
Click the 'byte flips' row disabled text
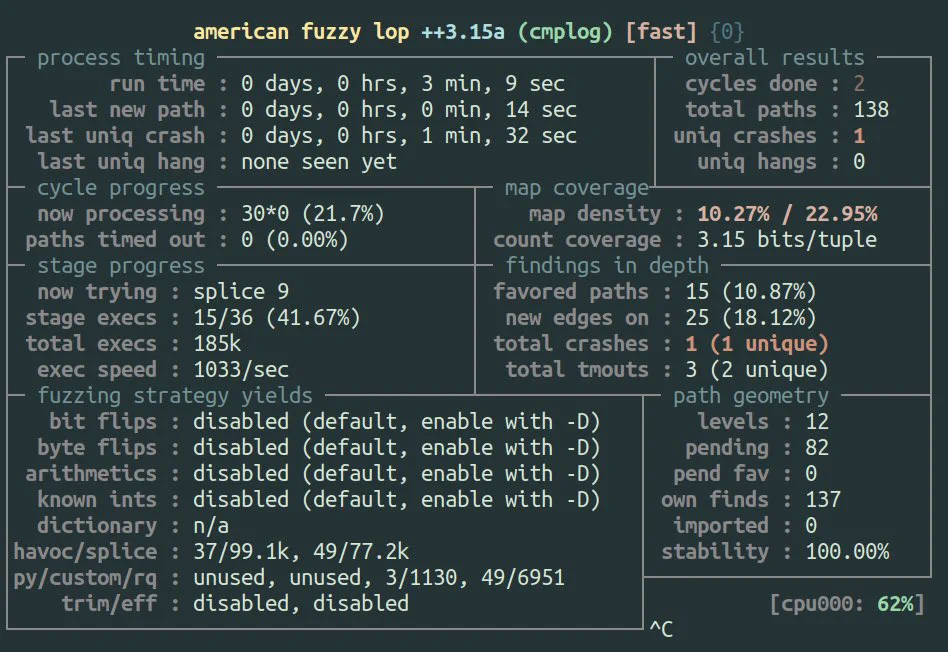(397, 448)
